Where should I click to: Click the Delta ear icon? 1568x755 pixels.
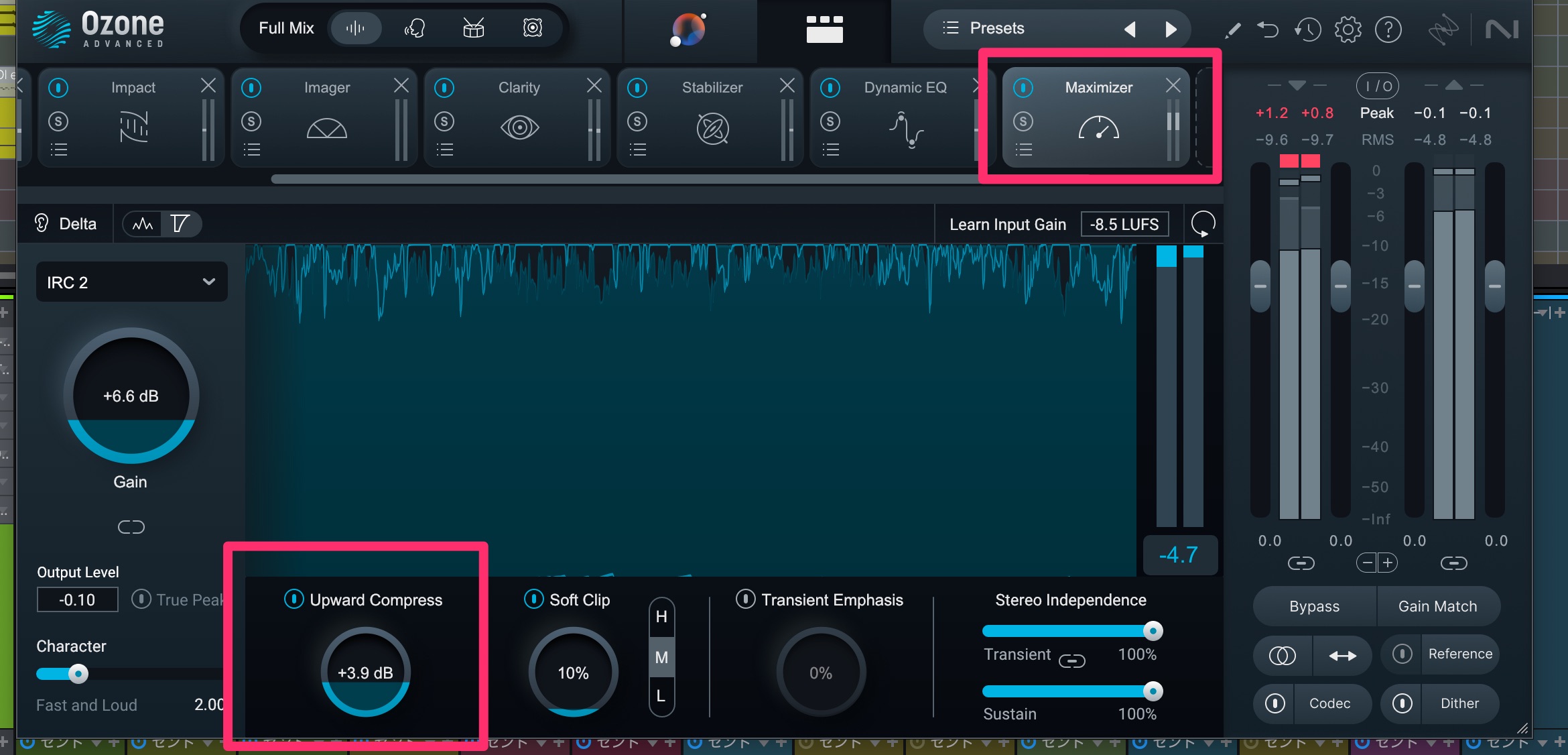tap(41, 223)
